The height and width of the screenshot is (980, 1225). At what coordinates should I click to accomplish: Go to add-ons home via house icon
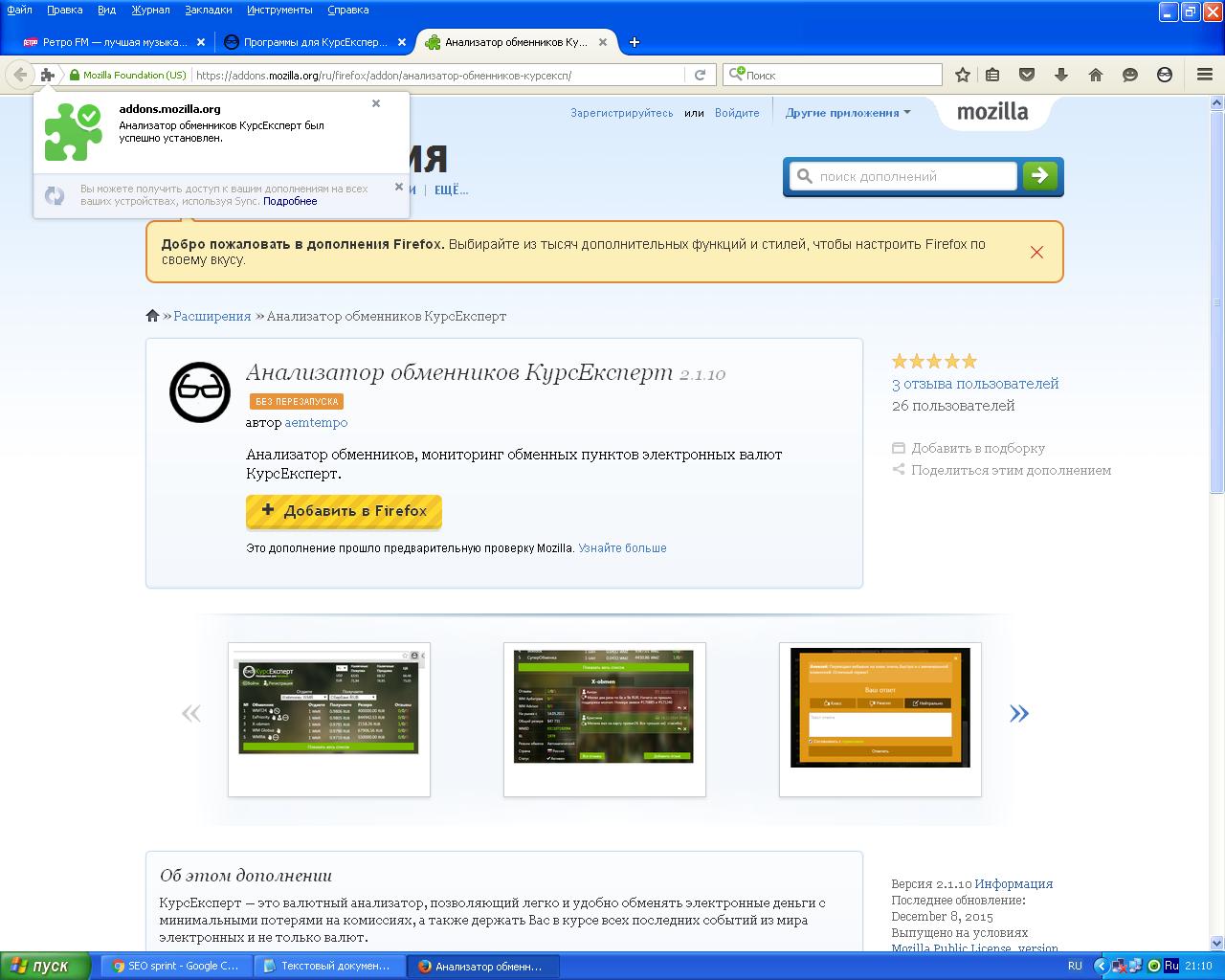click(152, 316)
